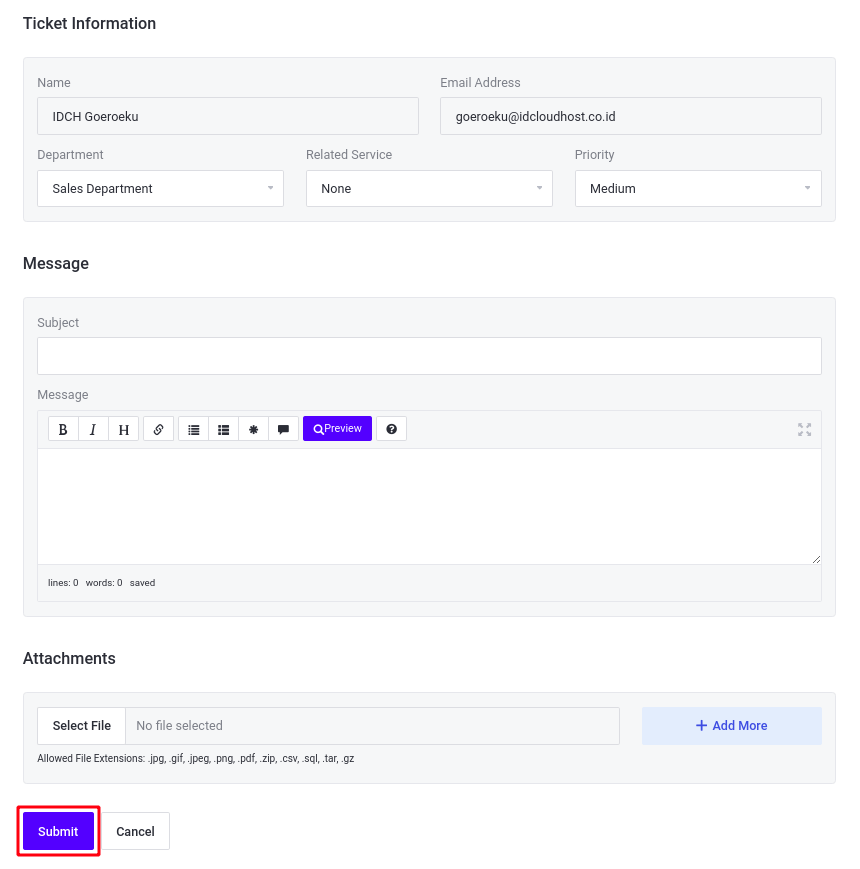This screenshot has width=860, height=869.
Task: Toggle fullscreen mode for the message editor
Action: (x=804, y=428)
